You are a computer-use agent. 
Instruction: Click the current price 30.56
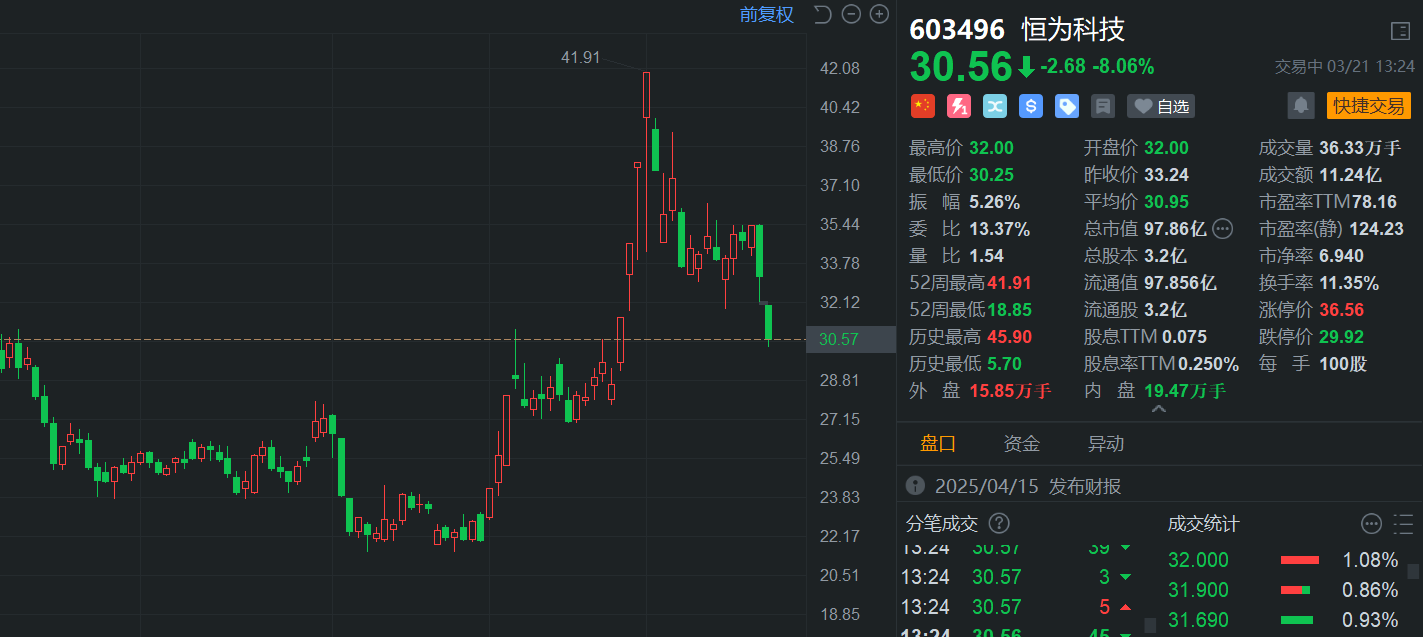tap(961, 67)
